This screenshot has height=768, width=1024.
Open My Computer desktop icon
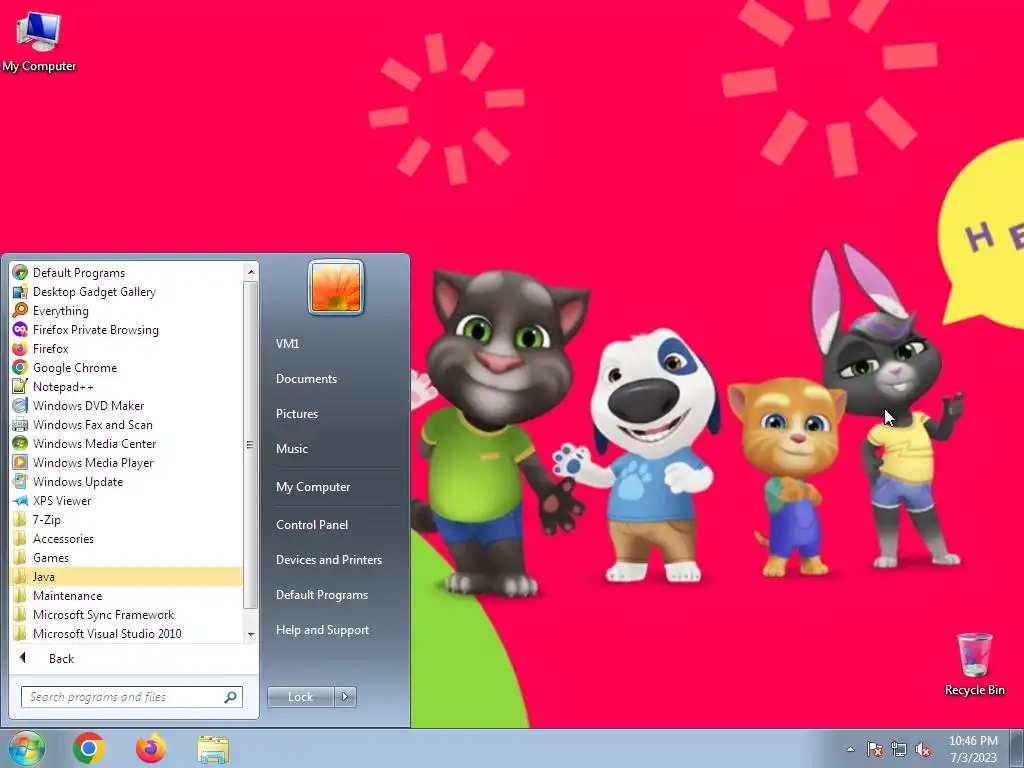(x=39, y=42)
